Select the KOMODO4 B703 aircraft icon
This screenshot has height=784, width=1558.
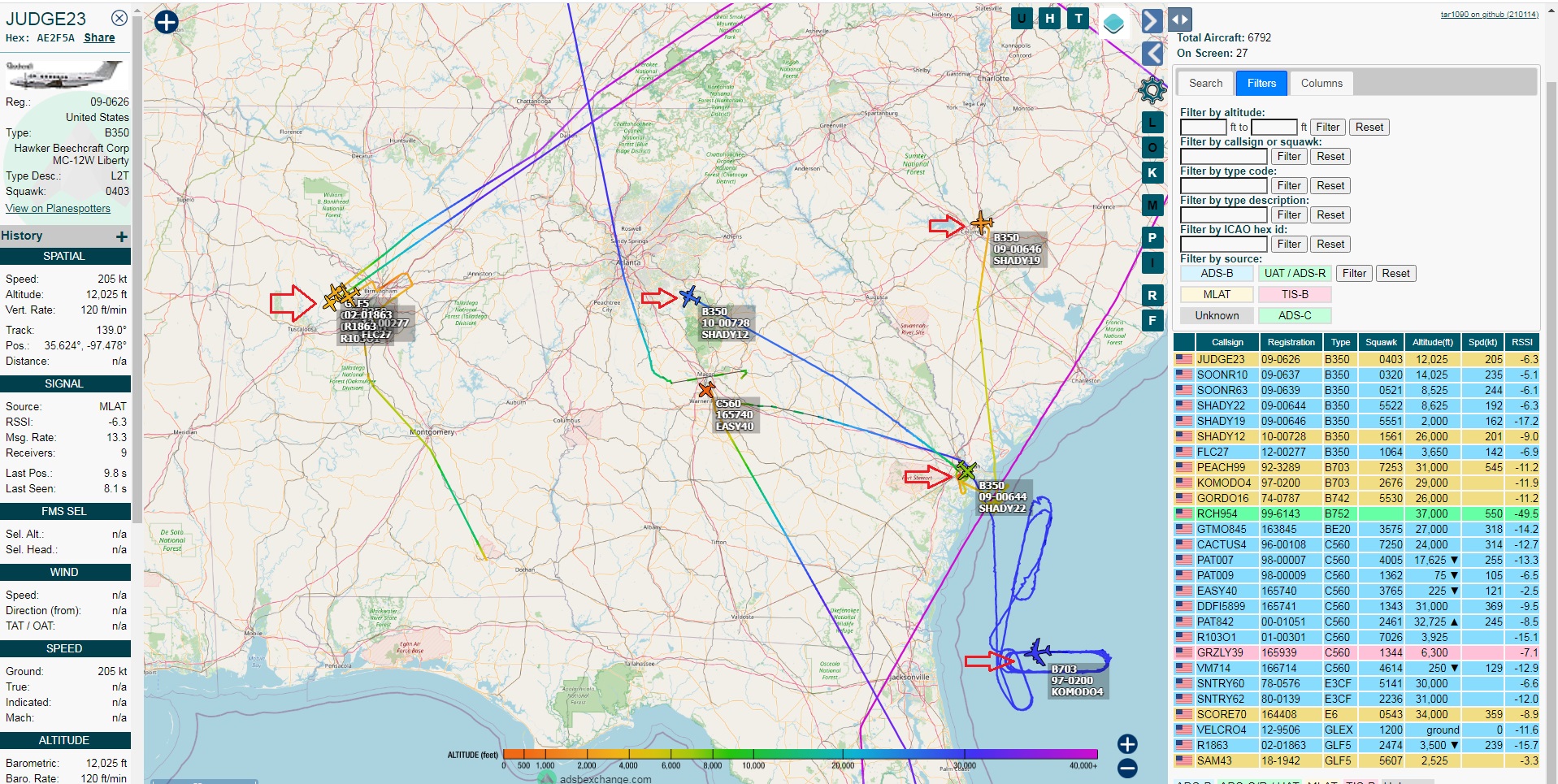1038,652
